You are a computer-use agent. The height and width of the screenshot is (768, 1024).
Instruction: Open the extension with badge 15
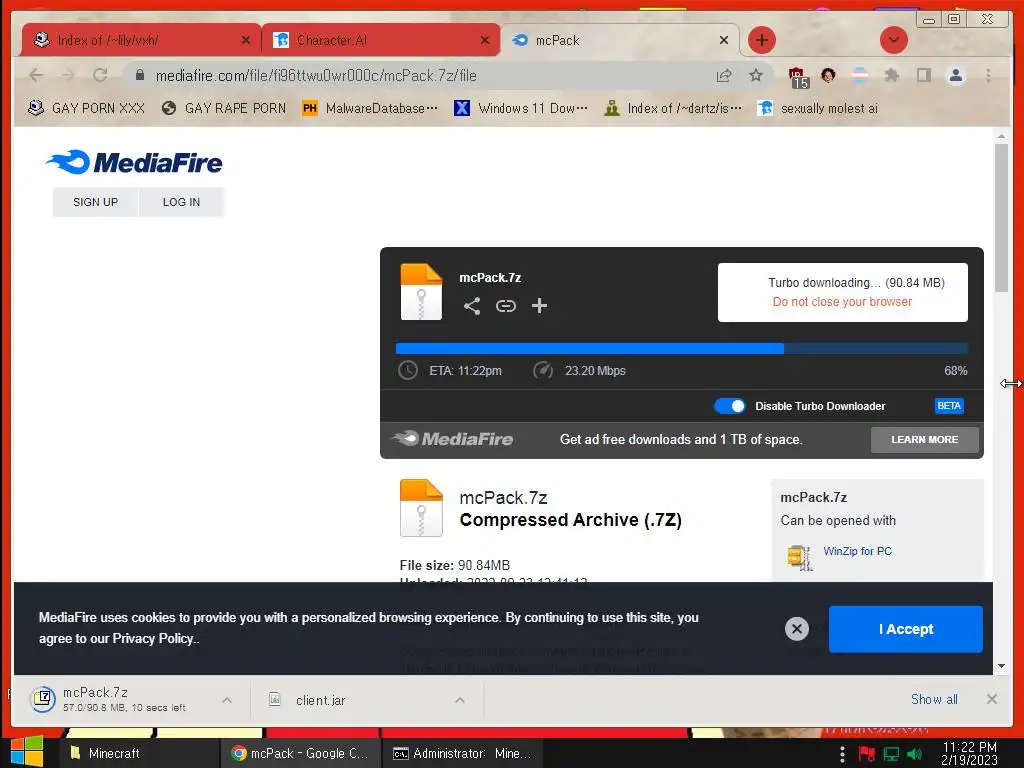point(797,77)
